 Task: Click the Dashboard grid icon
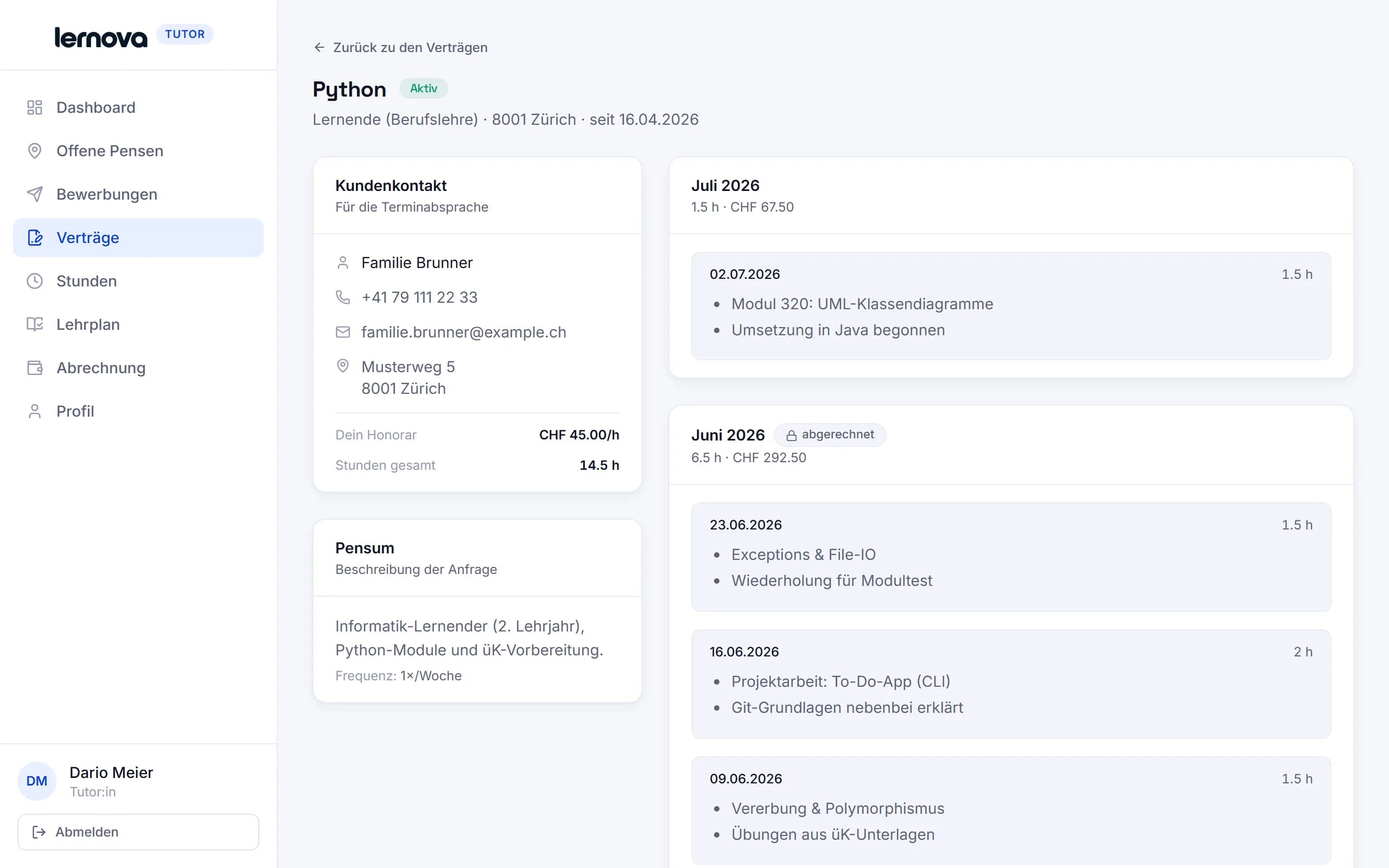(x=34, y=107)
